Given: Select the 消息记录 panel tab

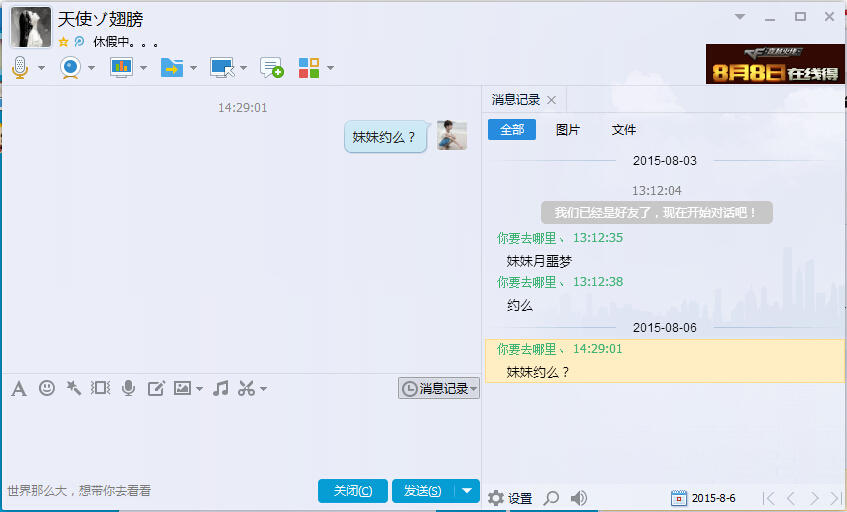Looking at the screenshot, I should click(x=516, y=100).
